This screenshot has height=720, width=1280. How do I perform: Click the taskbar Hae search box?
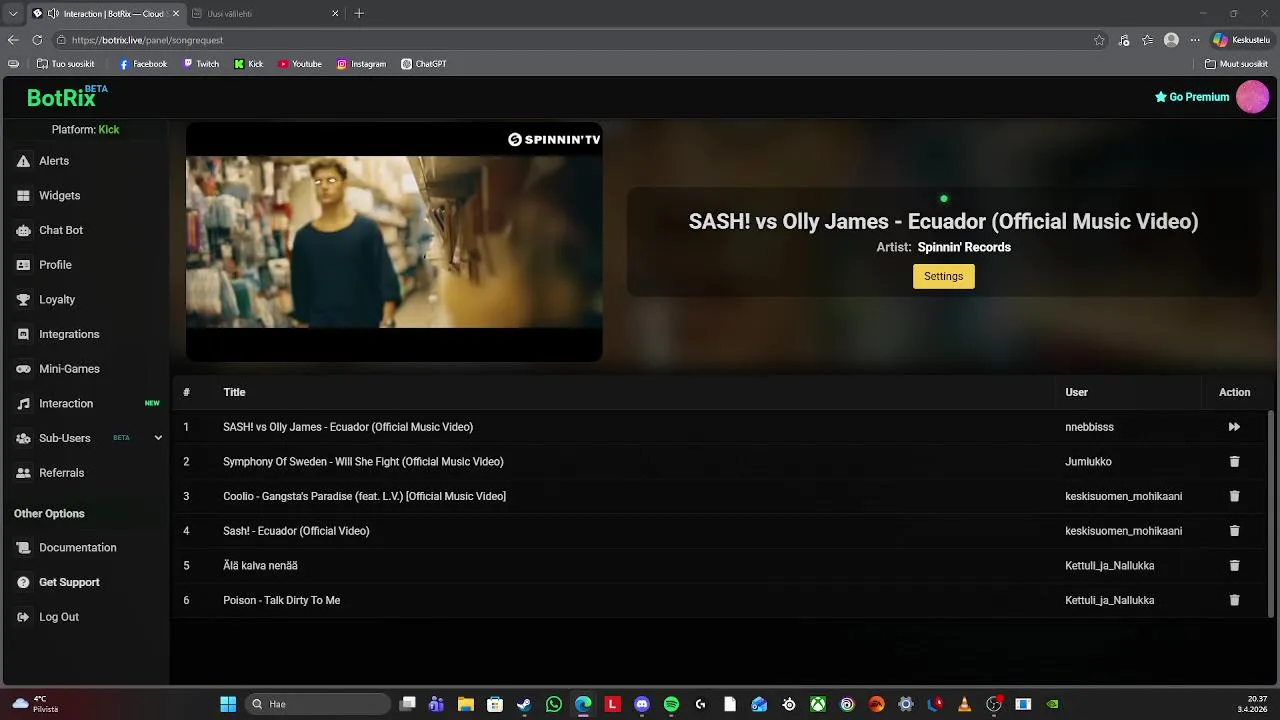click(x=317, y=704)
